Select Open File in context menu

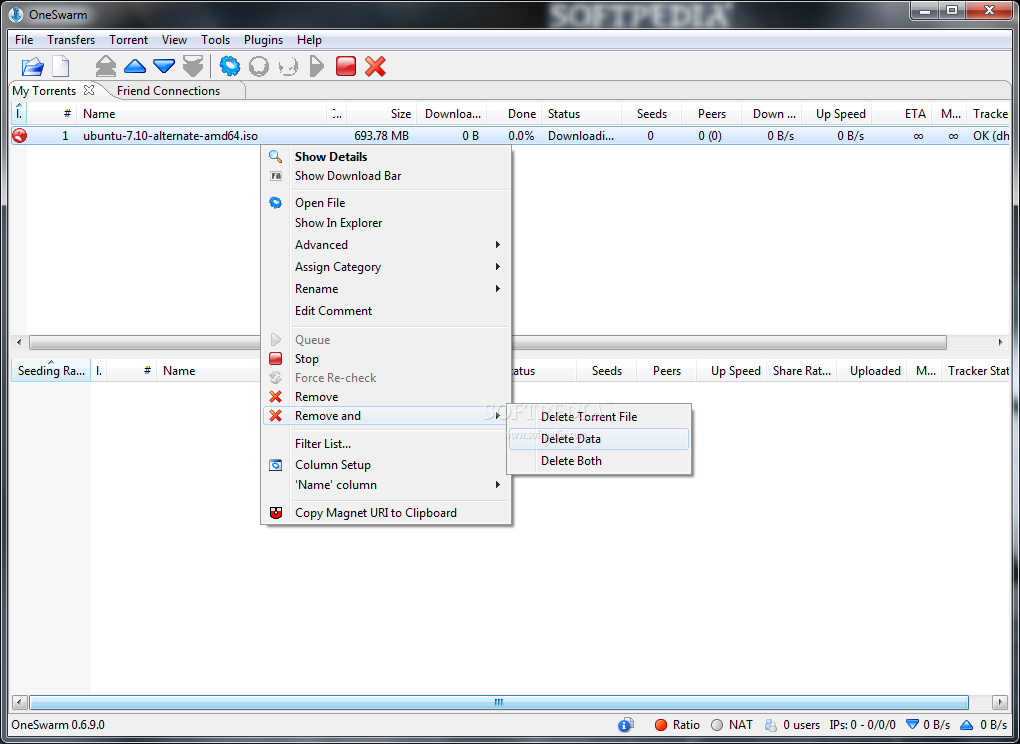[386, 203]
